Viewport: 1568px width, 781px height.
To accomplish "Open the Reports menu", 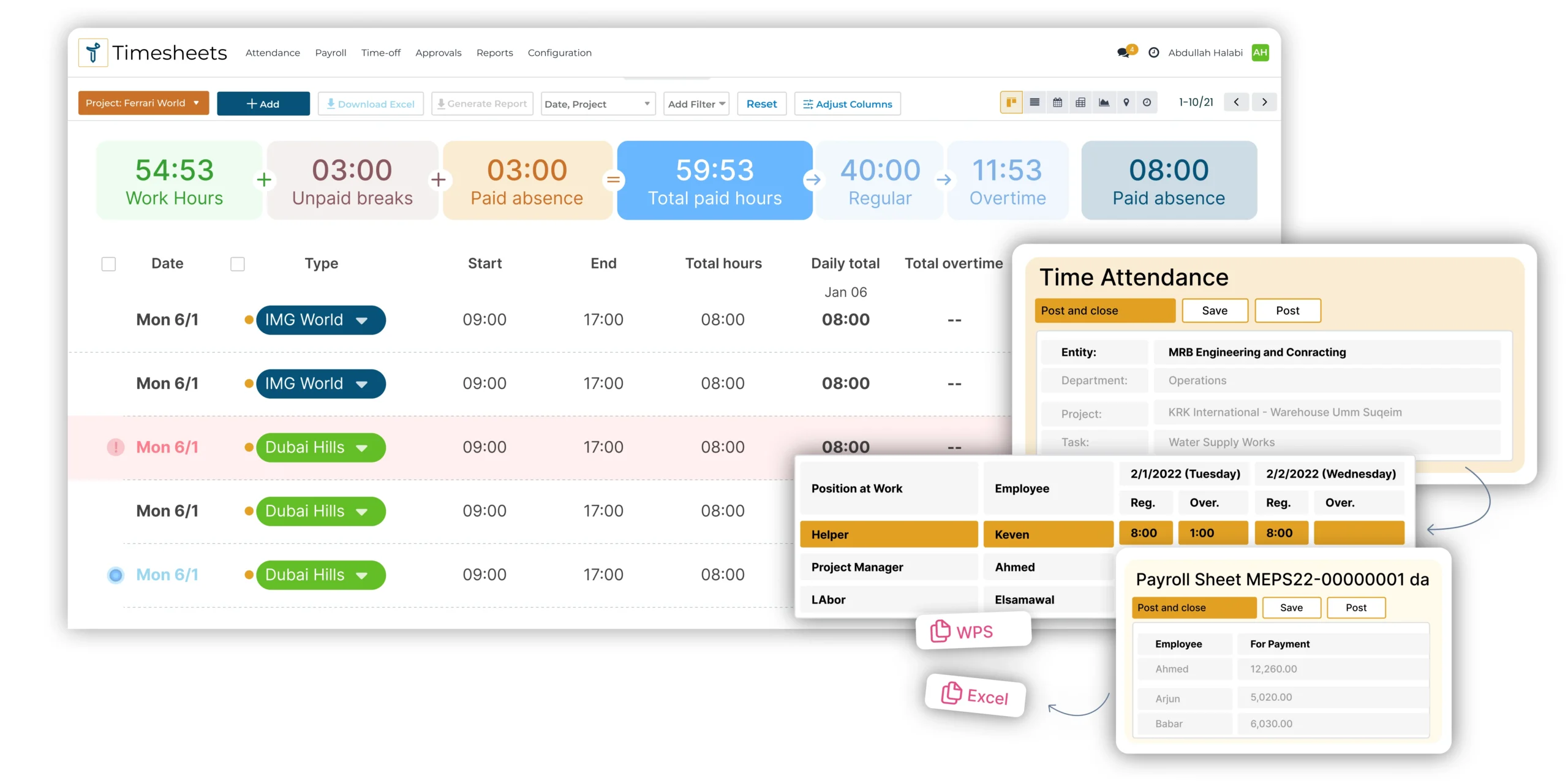I will click(494, 53).
